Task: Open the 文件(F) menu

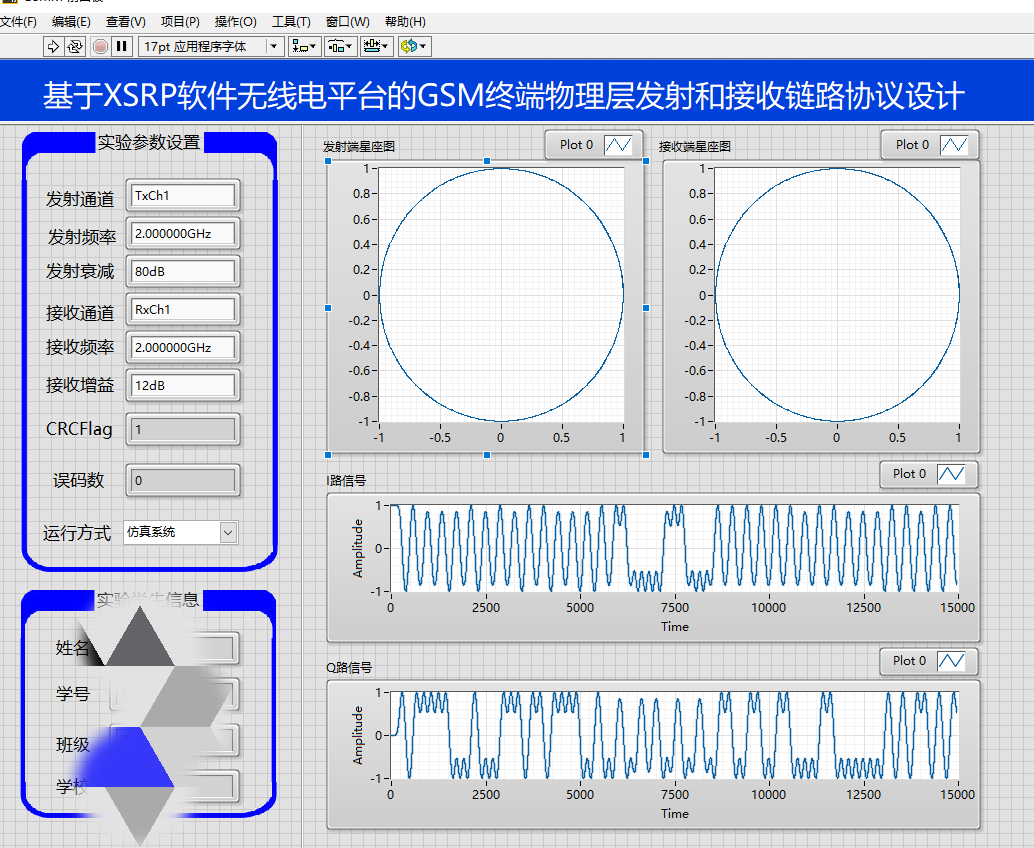Action: [18, 22]
